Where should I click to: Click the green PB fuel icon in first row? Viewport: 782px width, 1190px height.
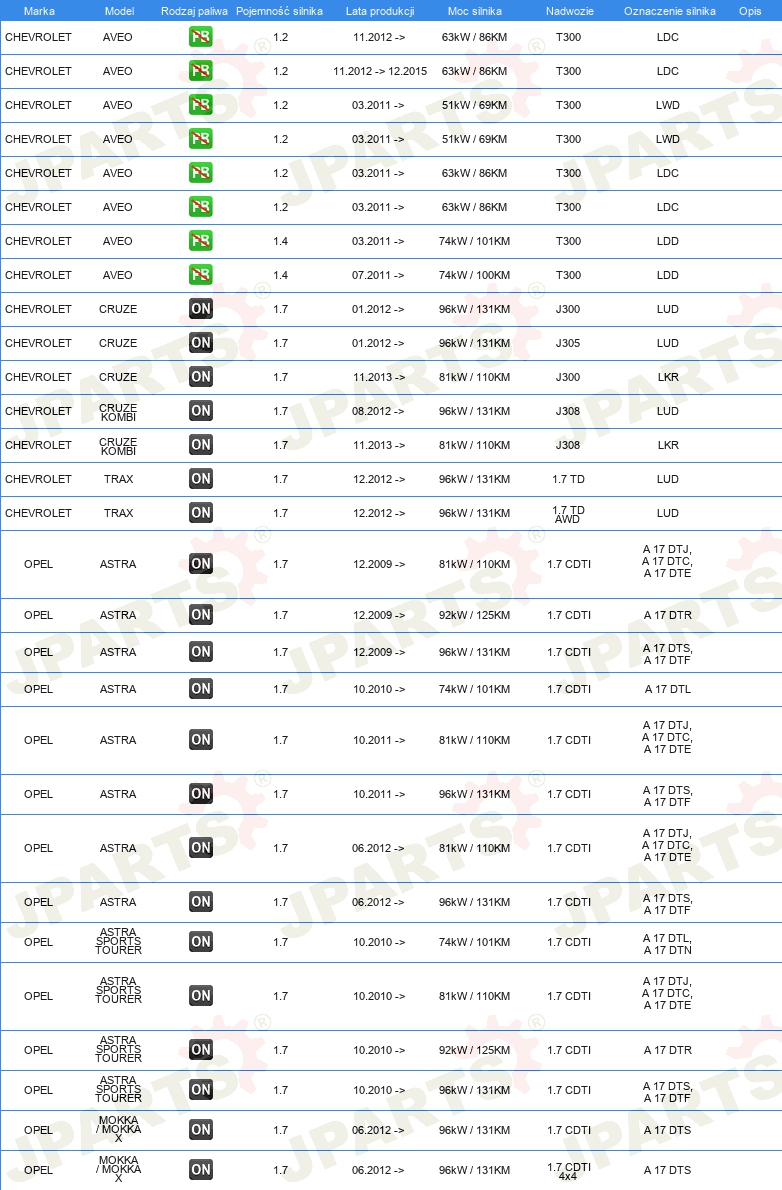pos(200,36)
